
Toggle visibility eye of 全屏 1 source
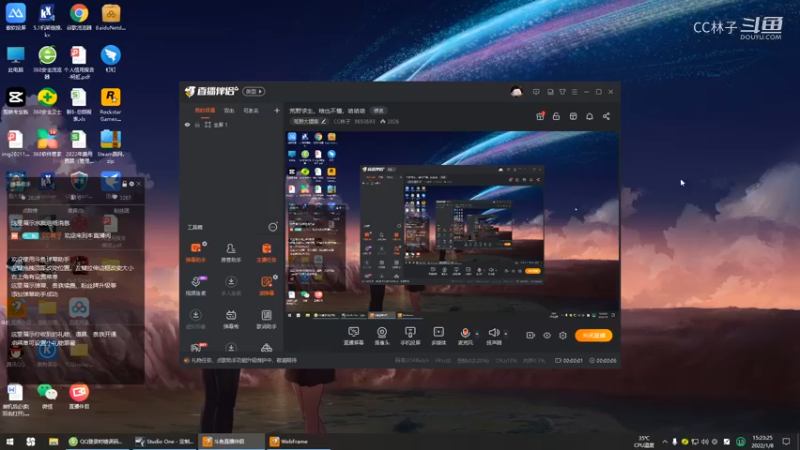coord(187,124)
